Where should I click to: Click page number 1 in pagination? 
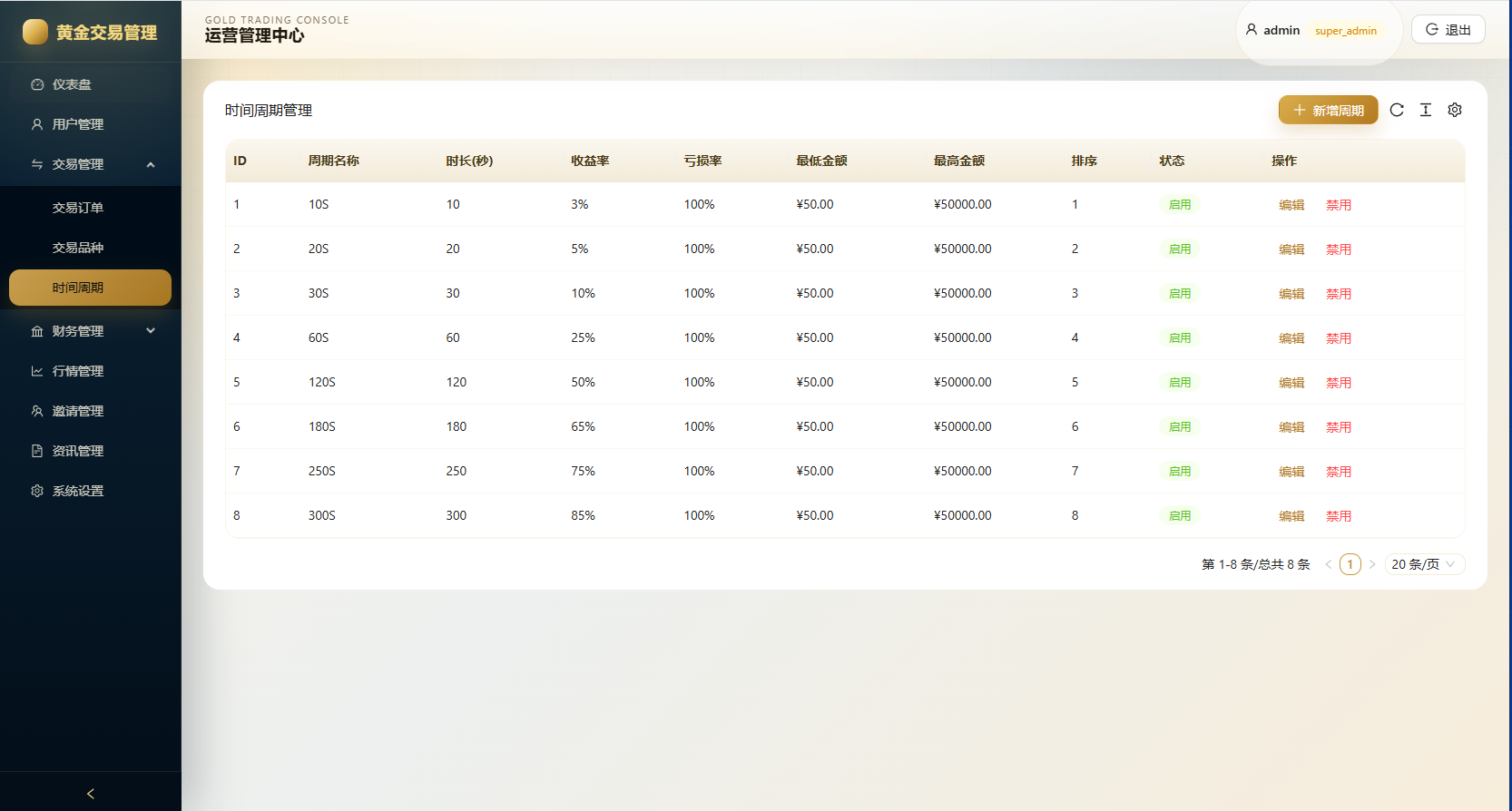[1350, 564]
